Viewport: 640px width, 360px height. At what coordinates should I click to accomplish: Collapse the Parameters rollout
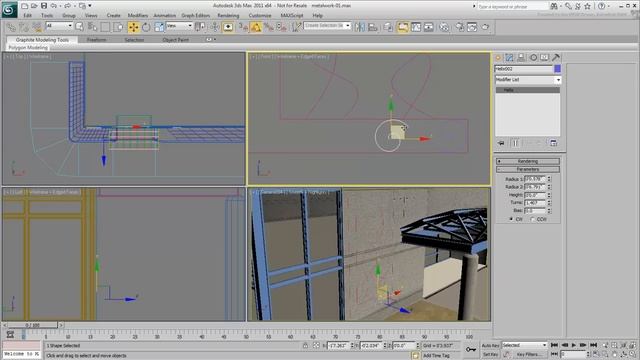point(528,169)
